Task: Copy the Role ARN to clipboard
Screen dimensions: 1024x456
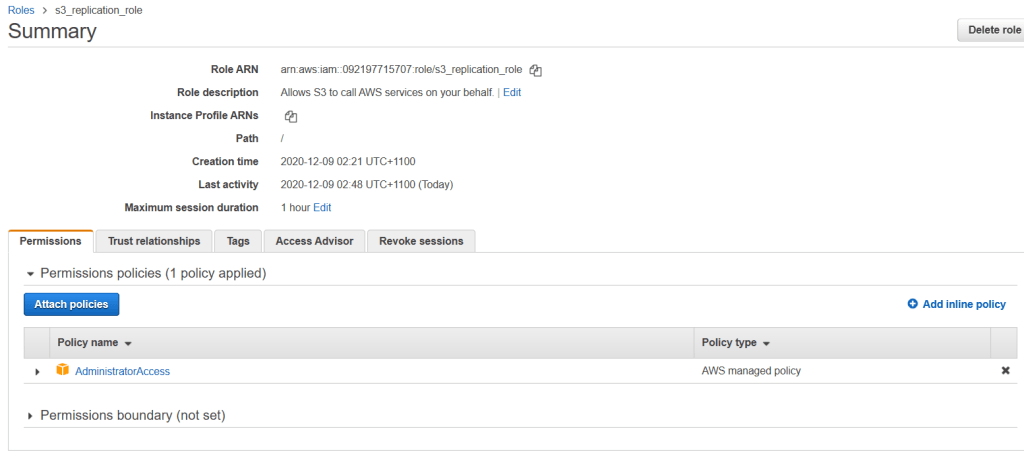Action: [536, 70]
